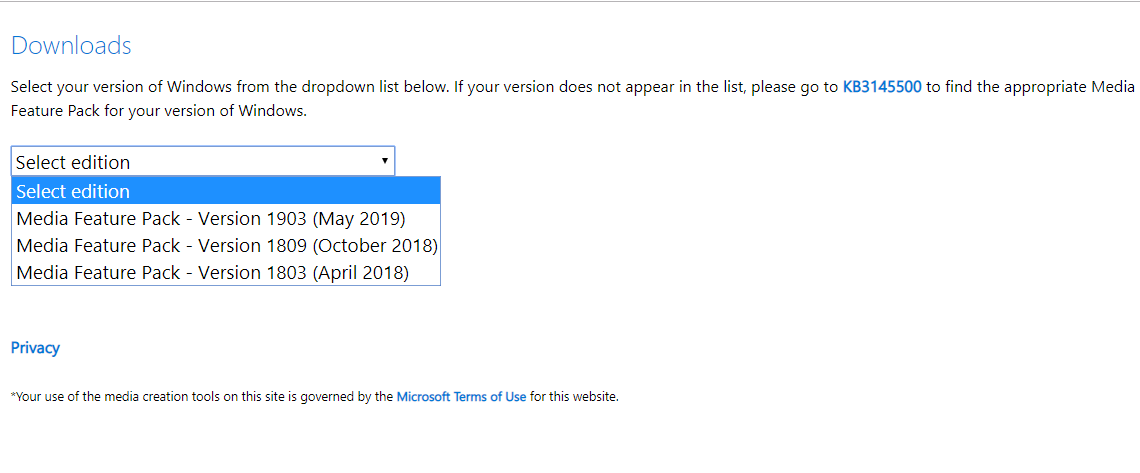The image size is (1140, 473).
Task: Click the asterisk starting the footnote
Action: pyautogui.click(x=13, y=397)
